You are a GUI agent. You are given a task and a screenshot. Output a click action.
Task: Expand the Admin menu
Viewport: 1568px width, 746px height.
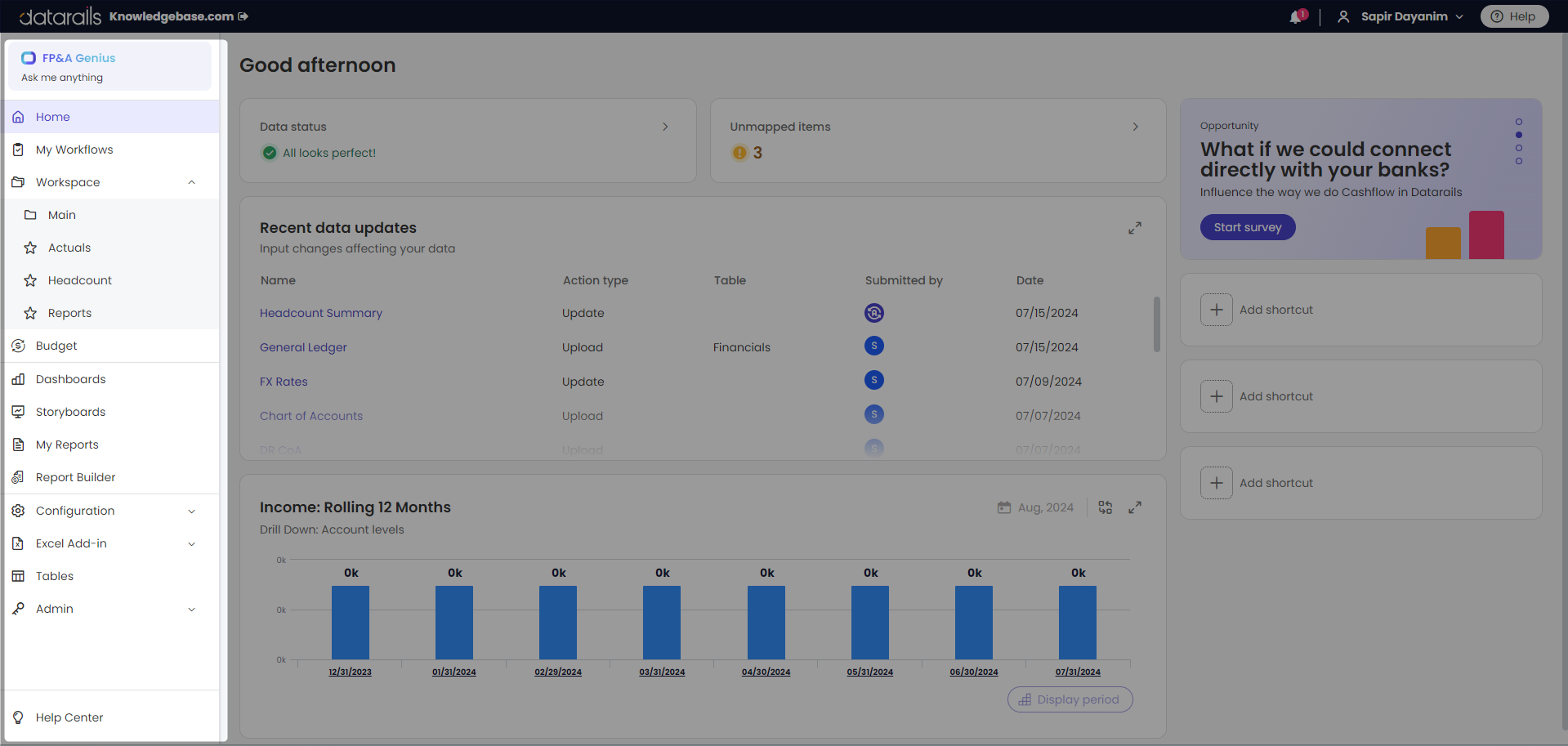tap(191, 609)
